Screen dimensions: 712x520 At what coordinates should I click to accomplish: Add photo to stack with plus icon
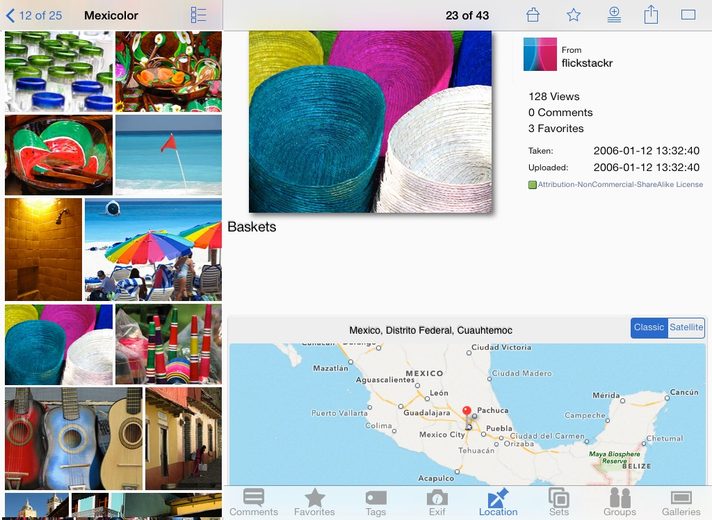click(614, 15)
